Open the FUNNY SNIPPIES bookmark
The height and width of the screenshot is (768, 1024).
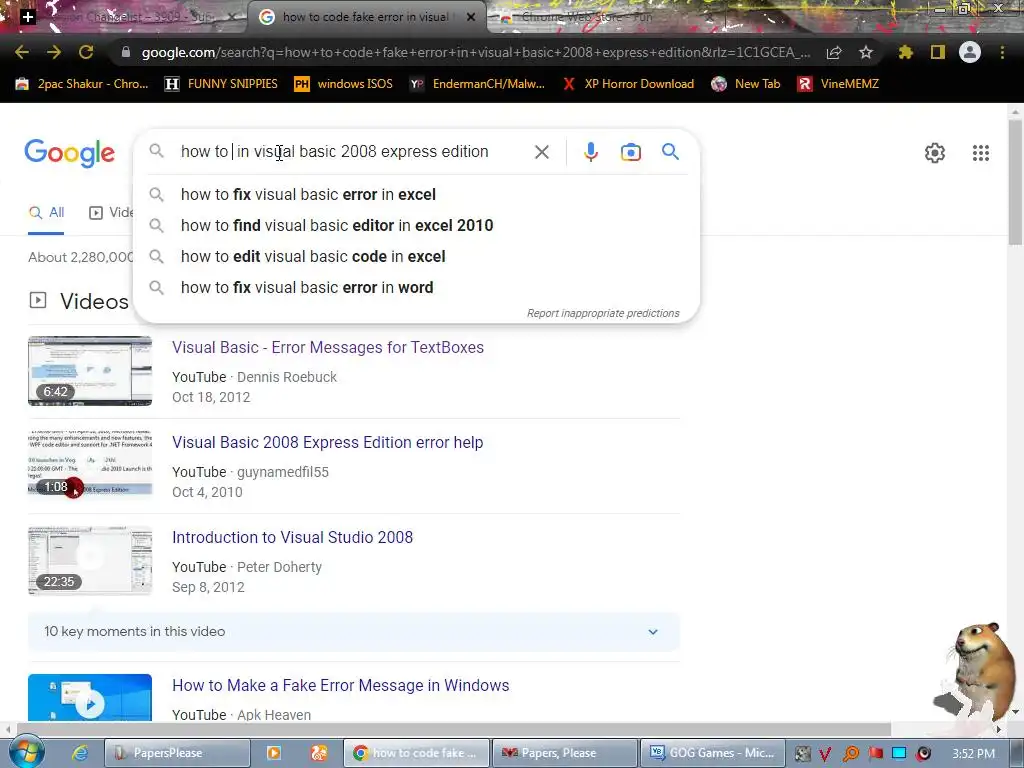[x=221, y=84]
